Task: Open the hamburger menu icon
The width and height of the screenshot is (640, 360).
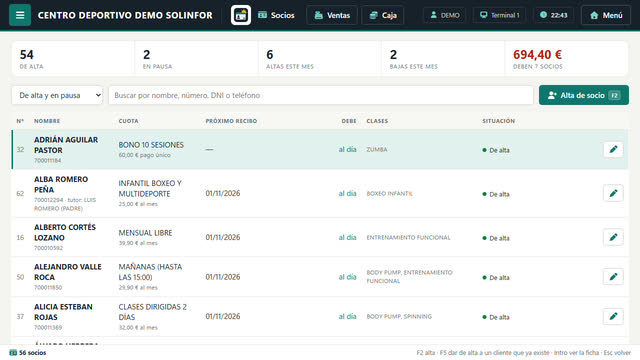Action: 20,15
